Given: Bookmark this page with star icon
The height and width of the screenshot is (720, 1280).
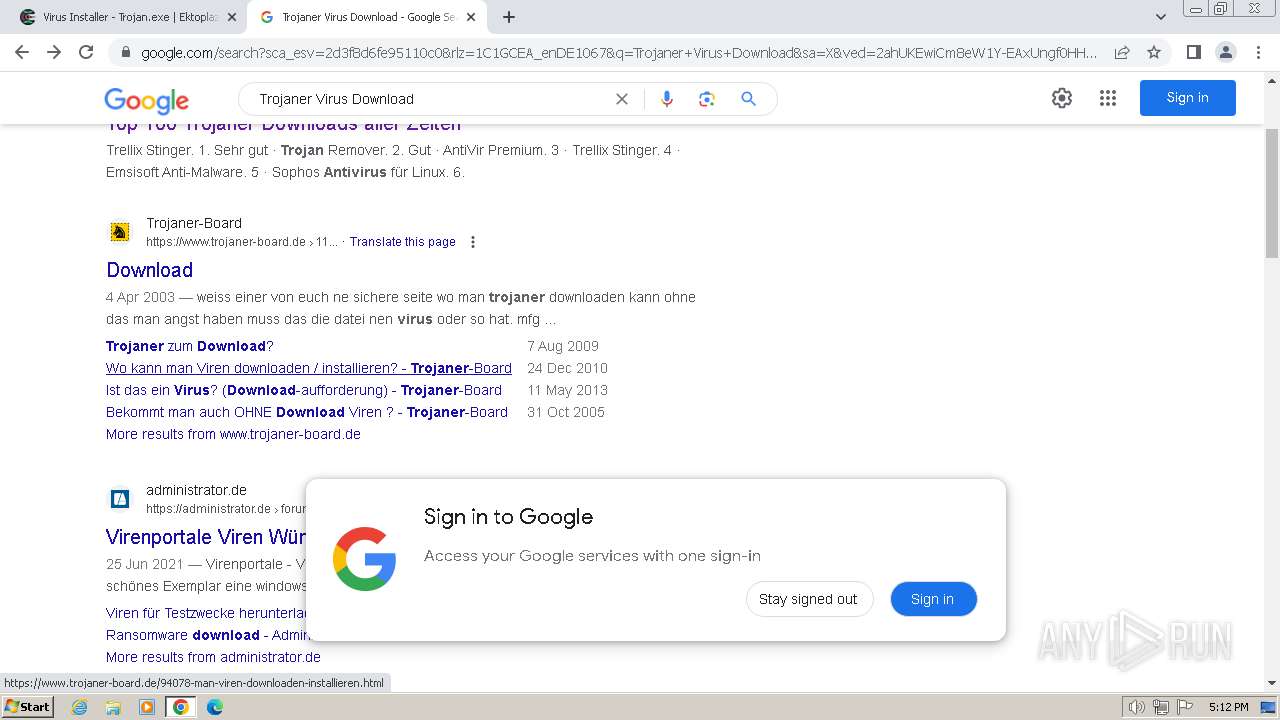Looking at the screenshot, I should click(x=1154, y=53).
